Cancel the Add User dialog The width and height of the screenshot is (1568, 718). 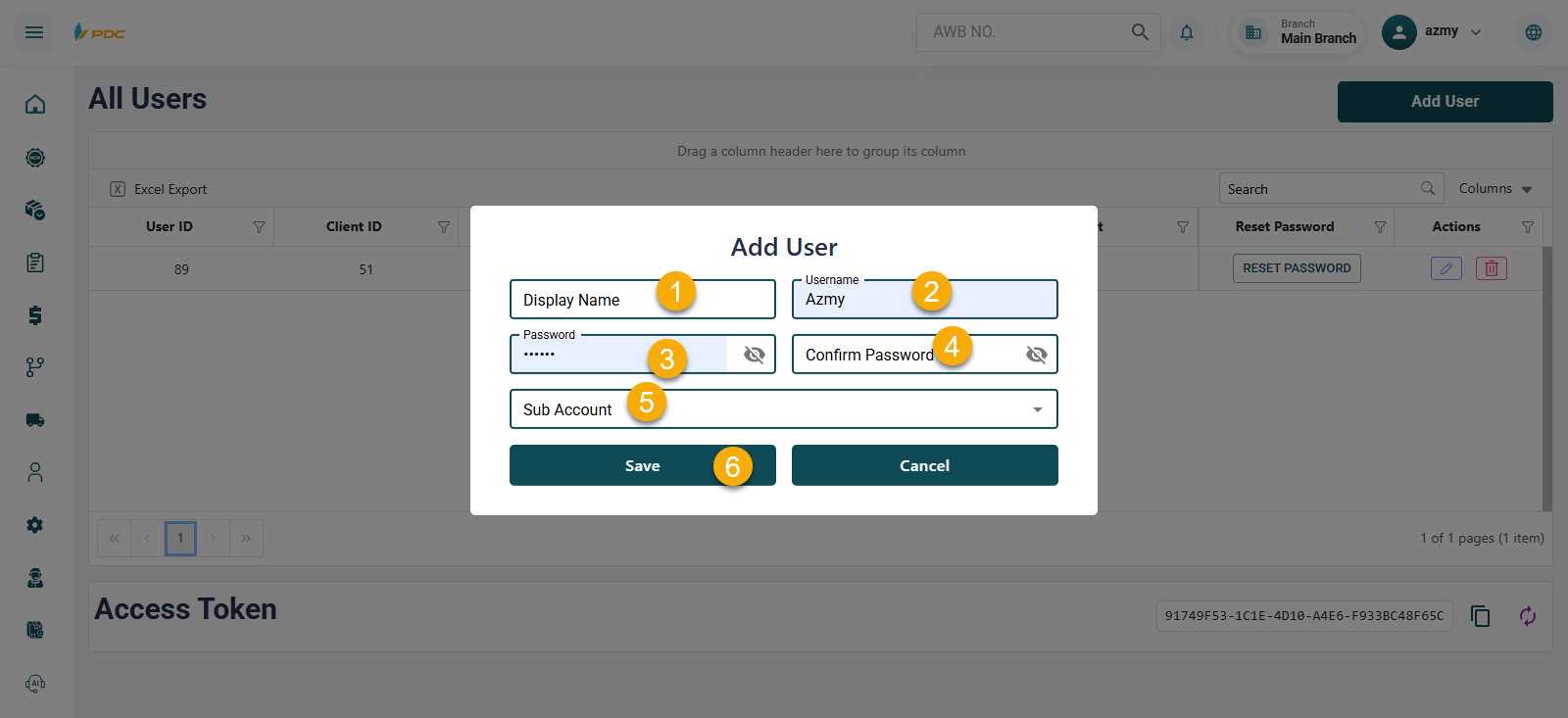[x=924, y=465]
